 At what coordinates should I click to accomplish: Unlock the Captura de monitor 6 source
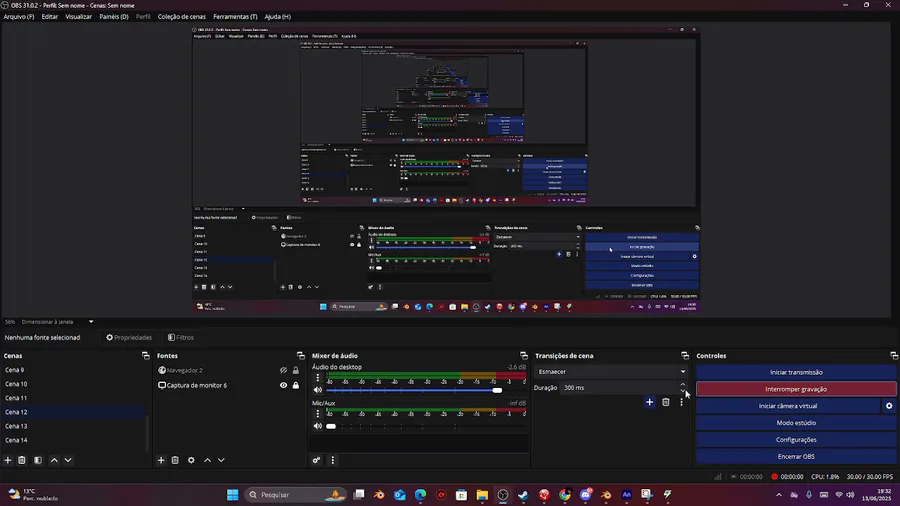pyautogui.click(x=296, y=386)
